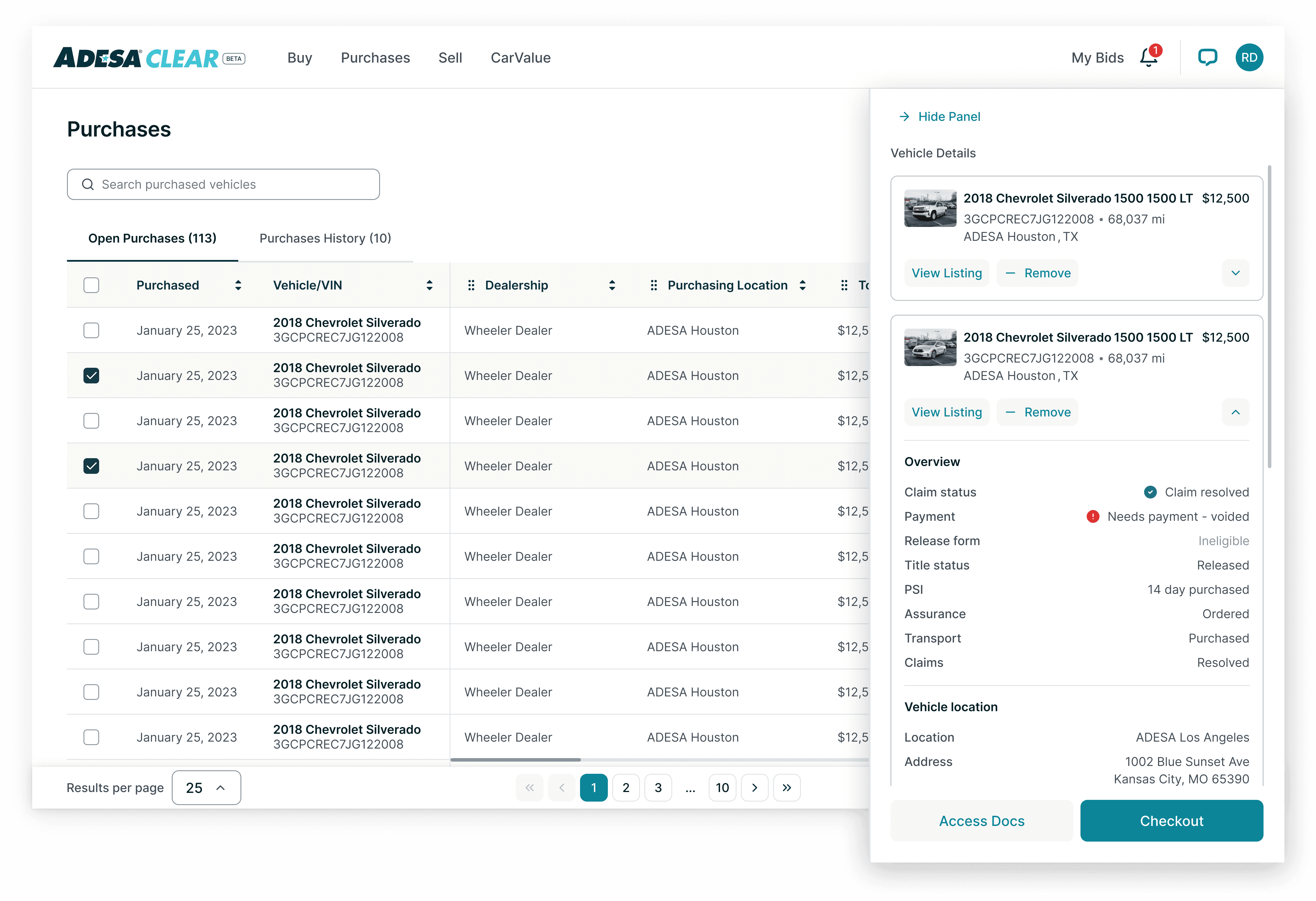Click the Access Docs button

click(x=981, y=821)
